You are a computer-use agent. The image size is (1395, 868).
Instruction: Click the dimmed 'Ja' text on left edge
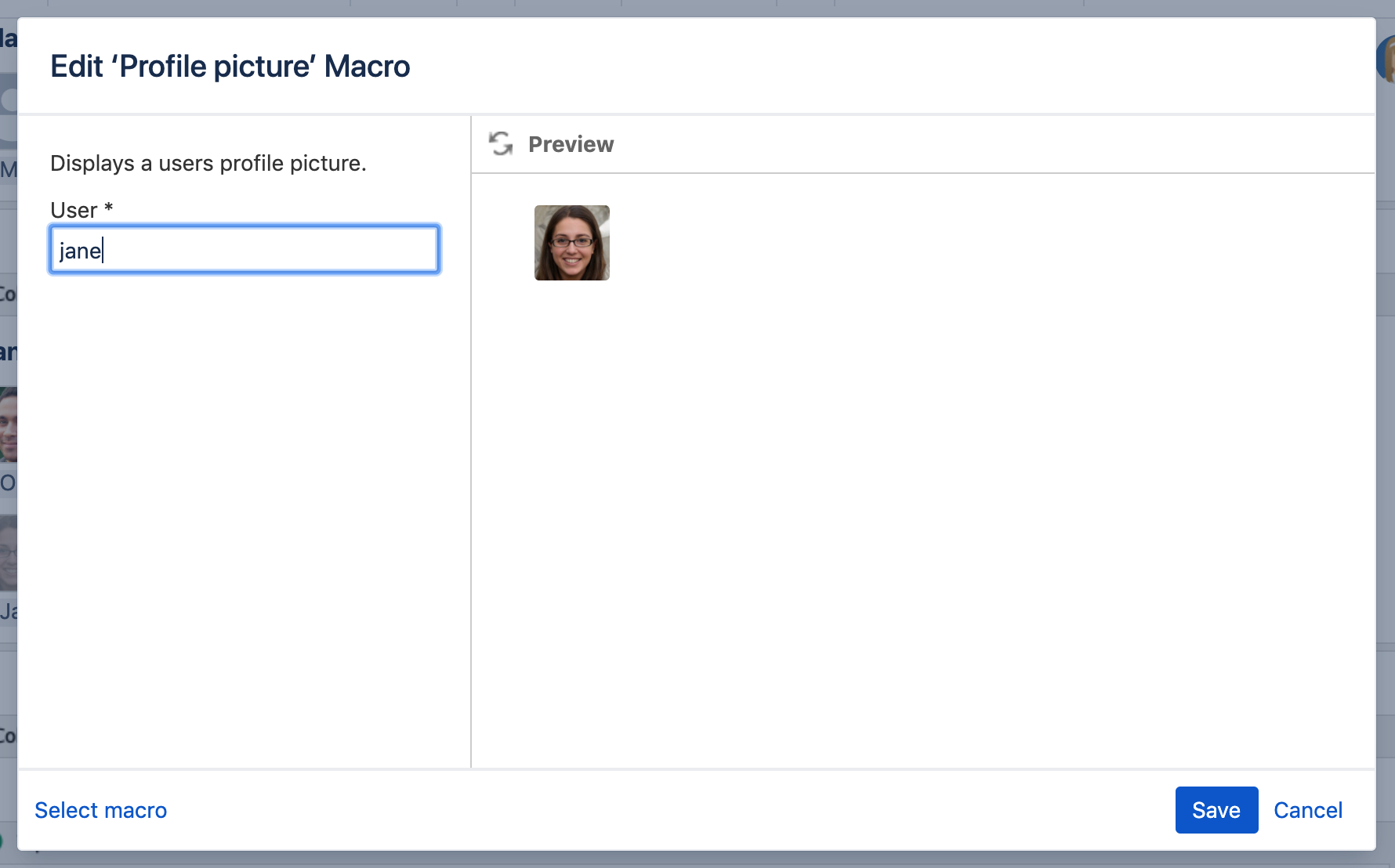click(8, 611)
